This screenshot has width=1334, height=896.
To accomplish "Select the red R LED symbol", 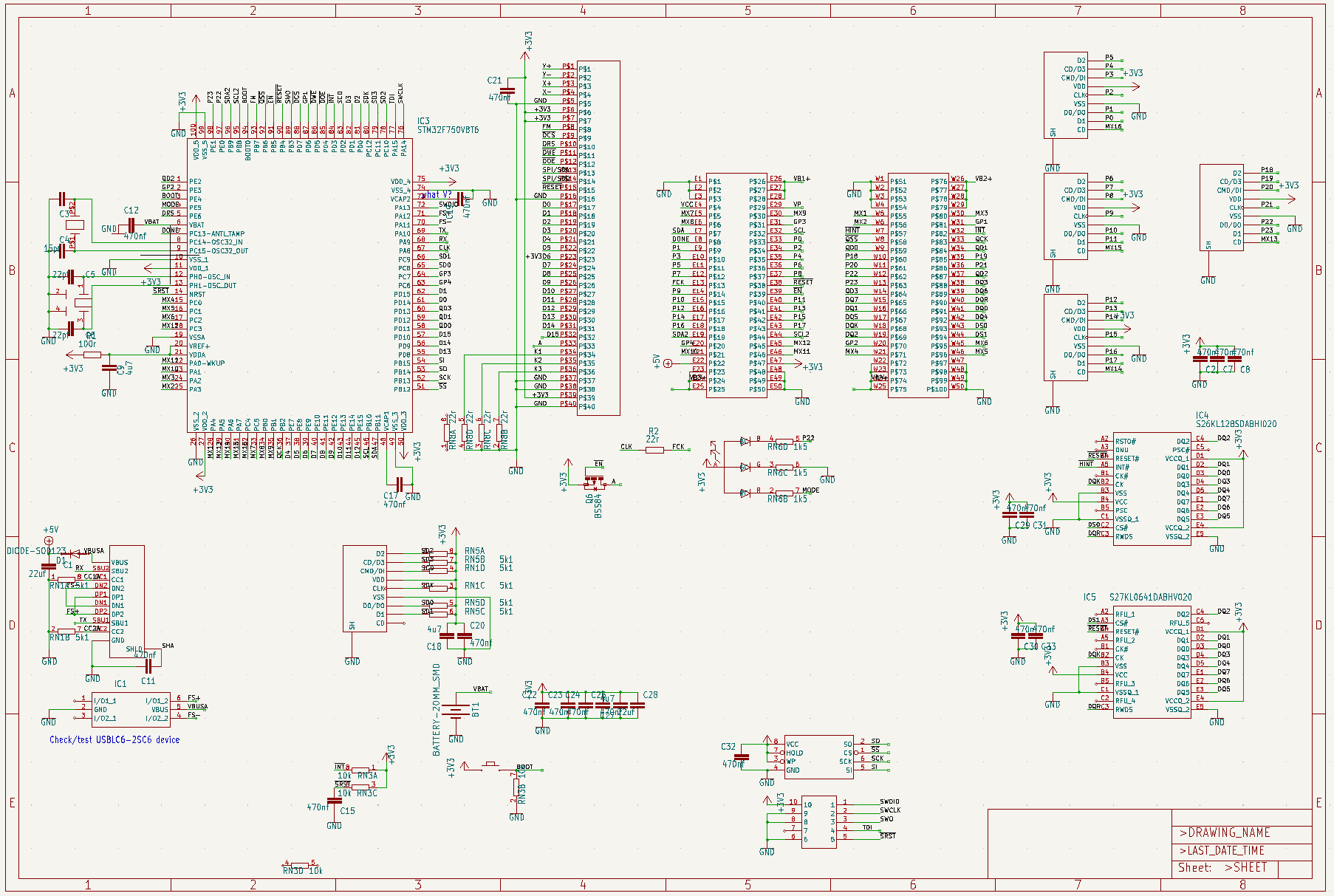I will coord(745,493).
